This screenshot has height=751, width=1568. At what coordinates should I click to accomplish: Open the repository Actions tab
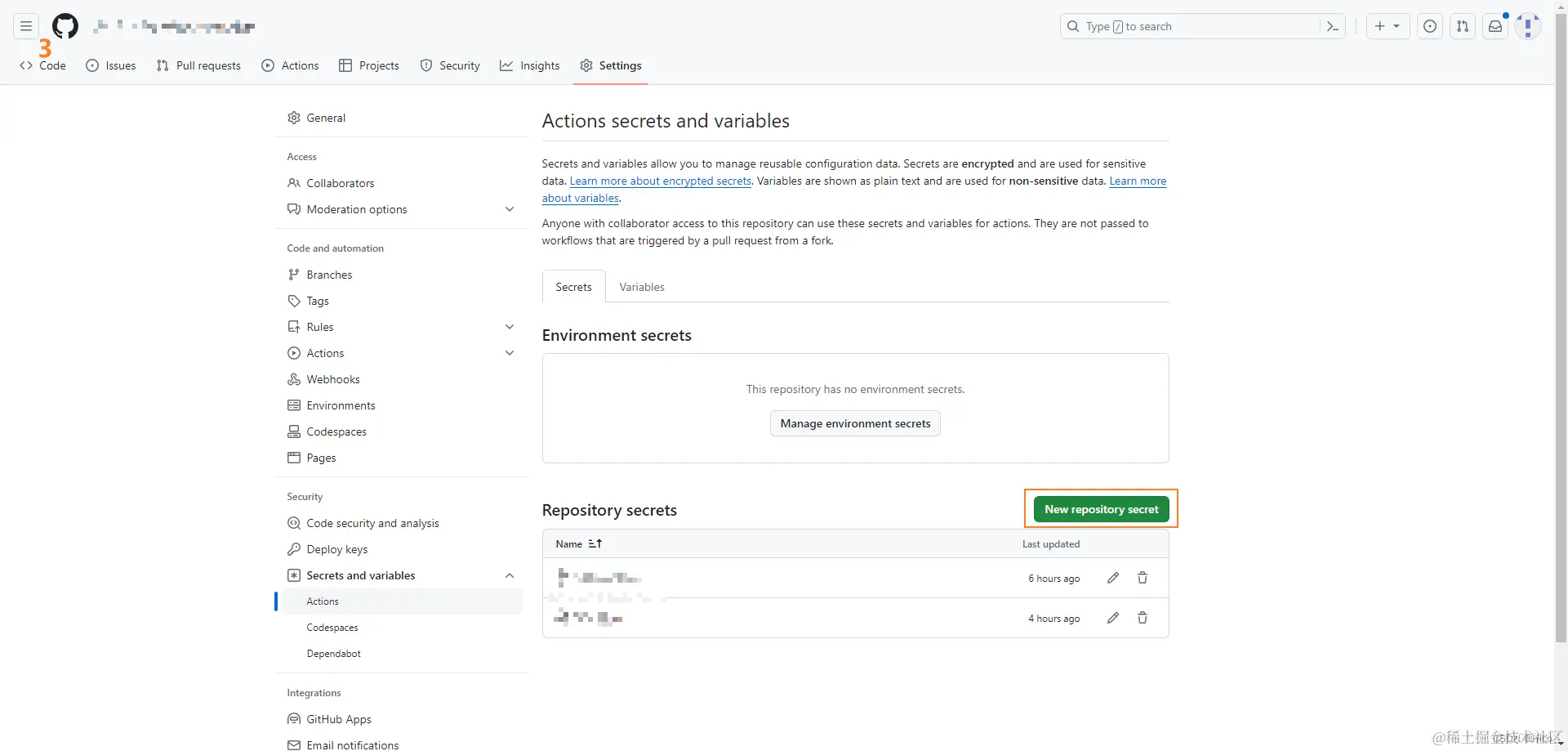click(x=290, y=65)
